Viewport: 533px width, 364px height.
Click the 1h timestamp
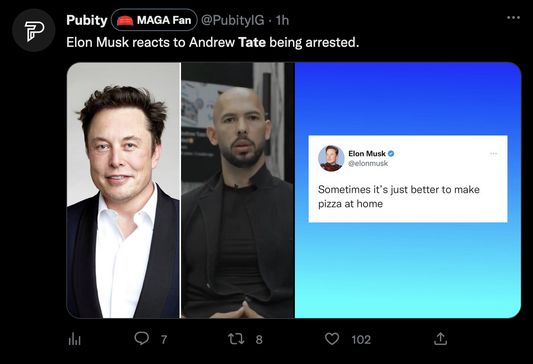click(x=282, y=20)
